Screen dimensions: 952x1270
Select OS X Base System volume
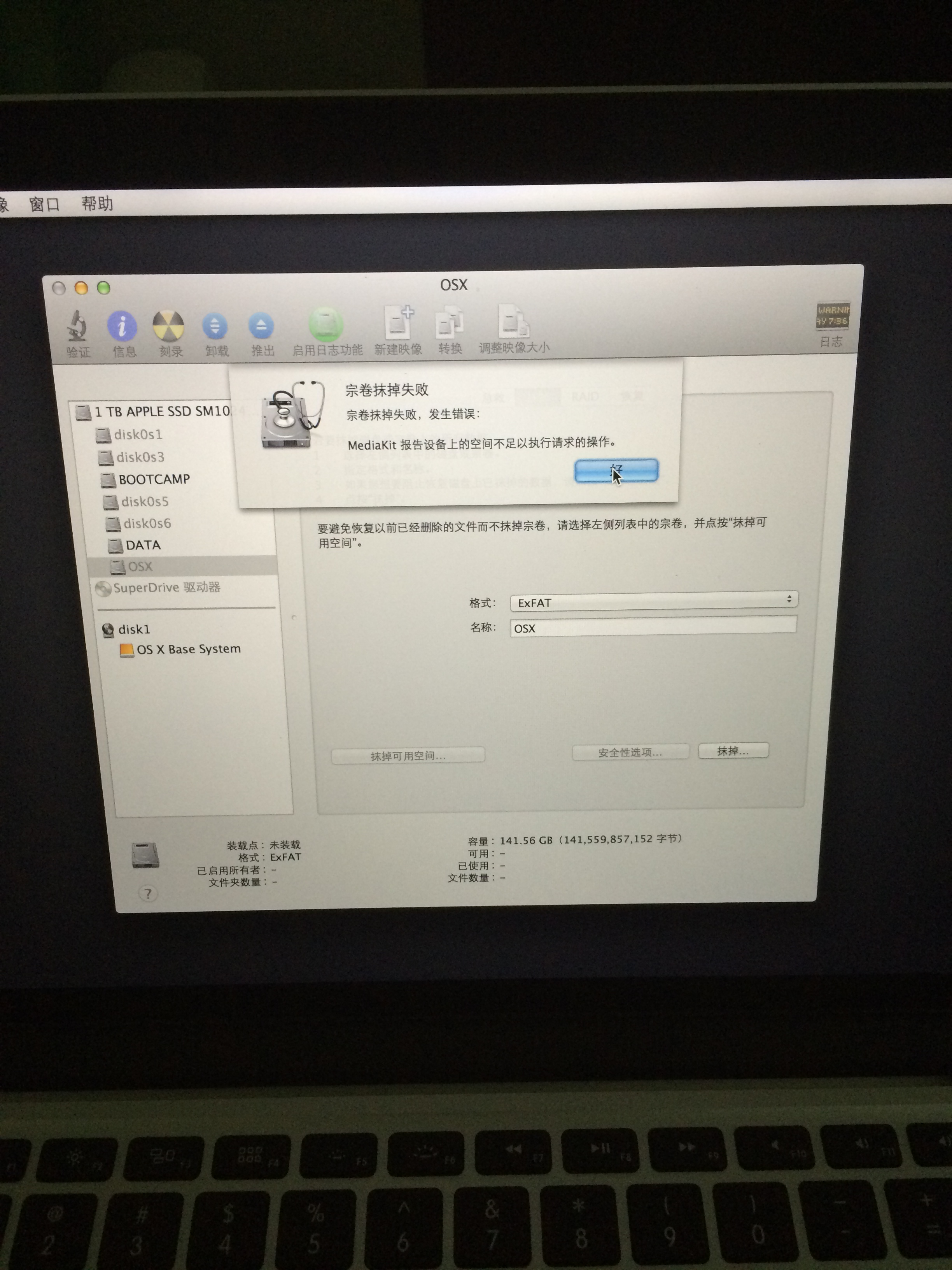(x=188, y=649)
